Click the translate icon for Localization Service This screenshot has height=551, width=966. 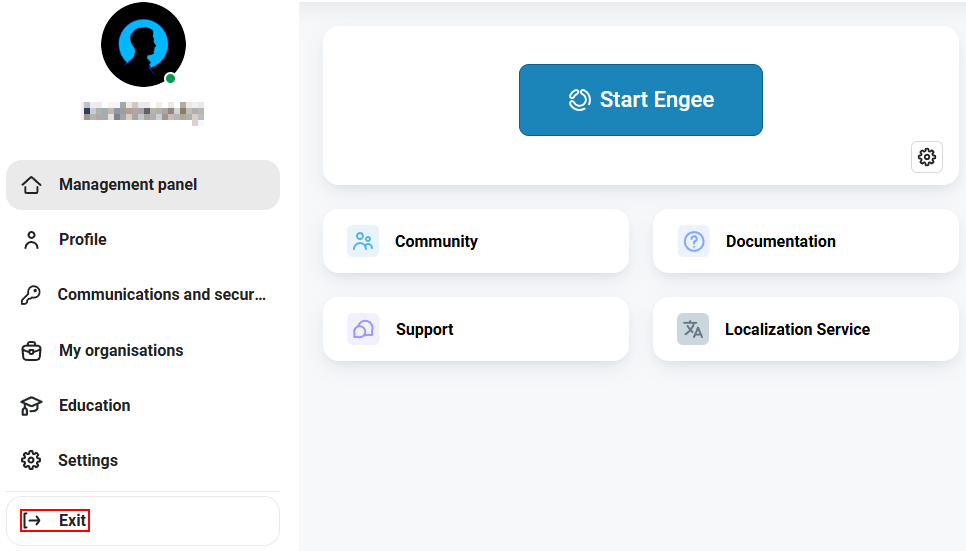[693, 329]
